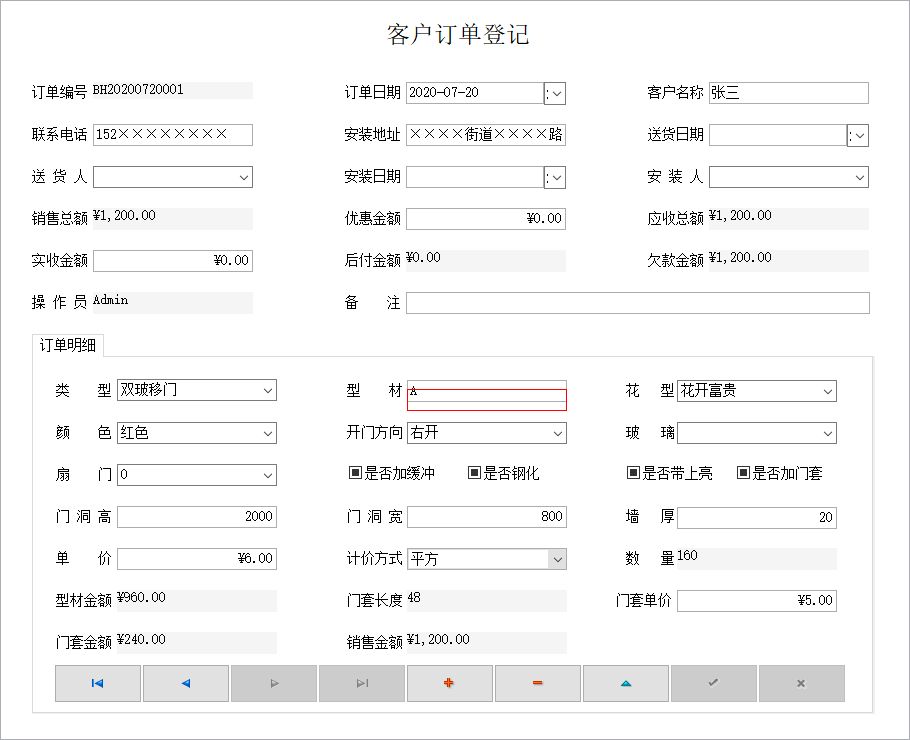This screenshot has width=910, height=740.
Task: Click the 客户名称 input field
Action: (x=789, y=93)
